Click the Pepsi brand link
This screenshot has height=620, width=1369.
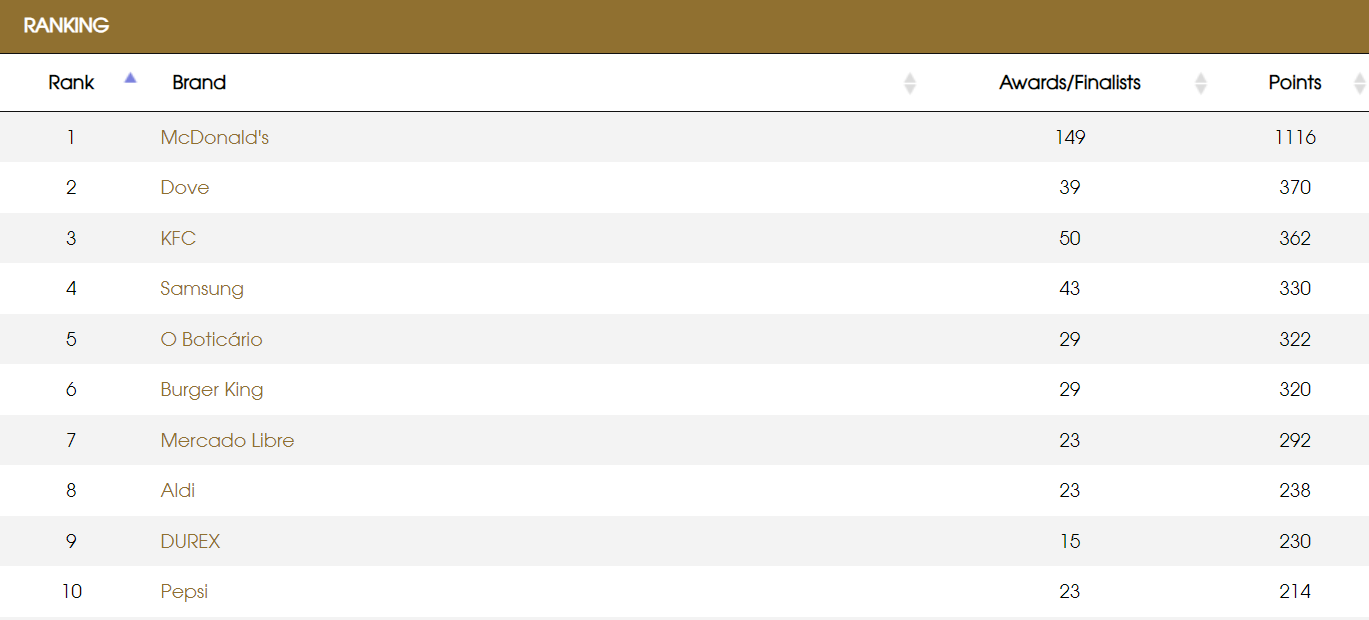pyautogui.click(x=184, y=592)
